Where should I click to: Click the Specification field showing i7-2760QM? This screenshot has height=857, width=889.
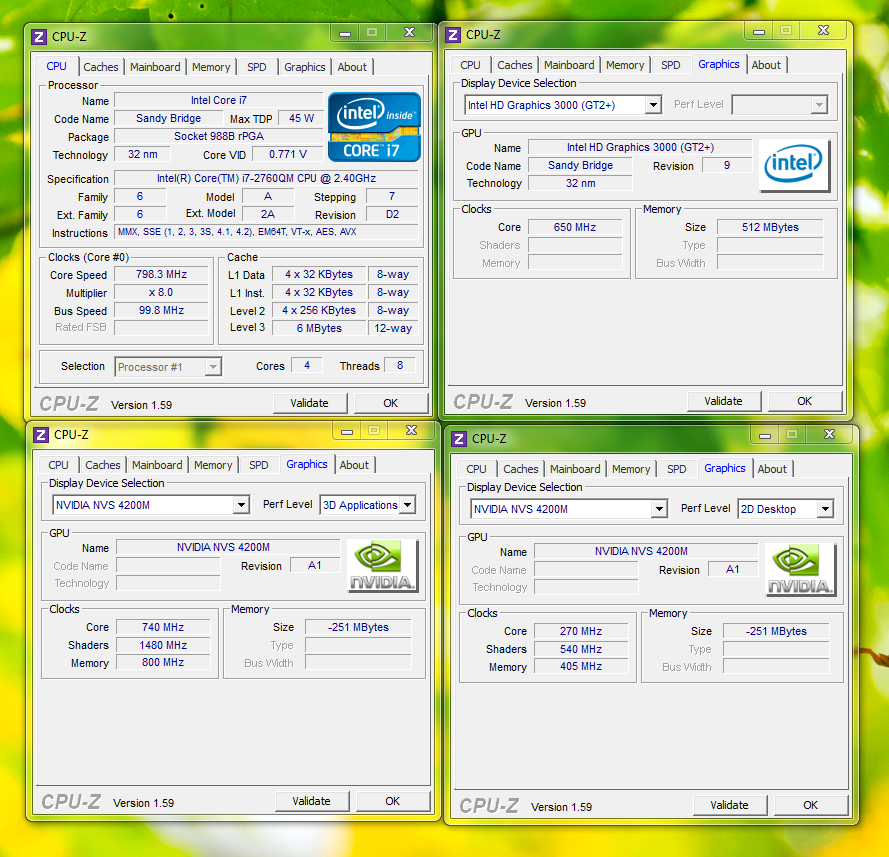pos(266,178)
